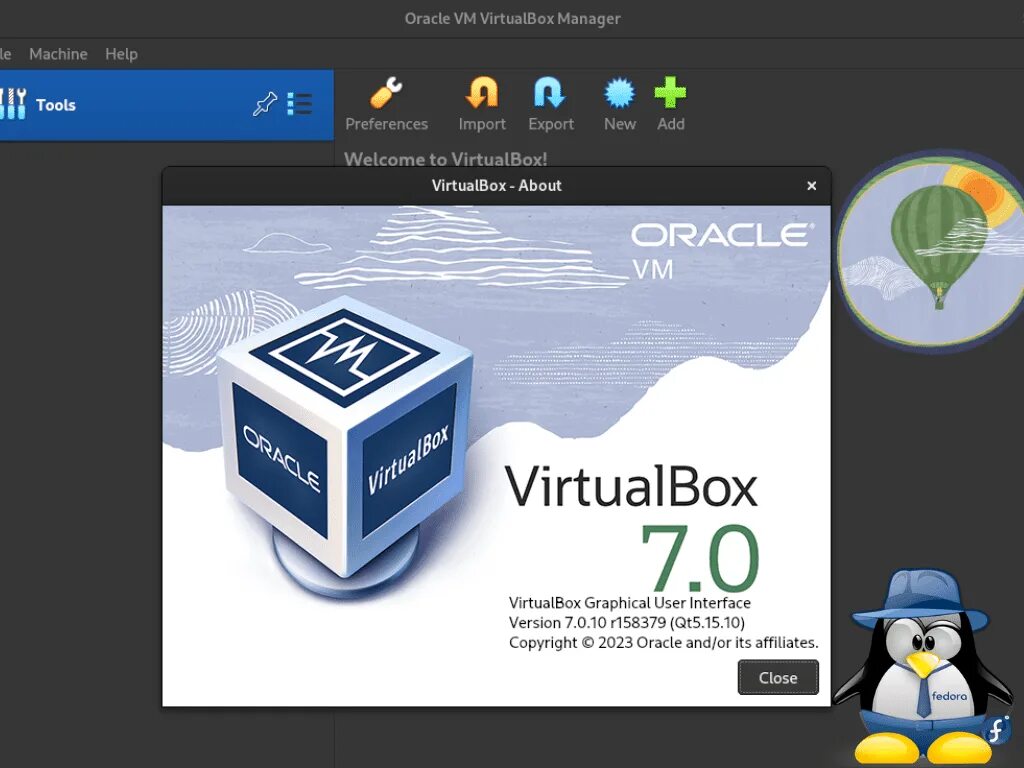Select the Tools icon in the sidebar
This screenshot has height=768, width=1024.
pyautogui.click(x=12, y=104)
